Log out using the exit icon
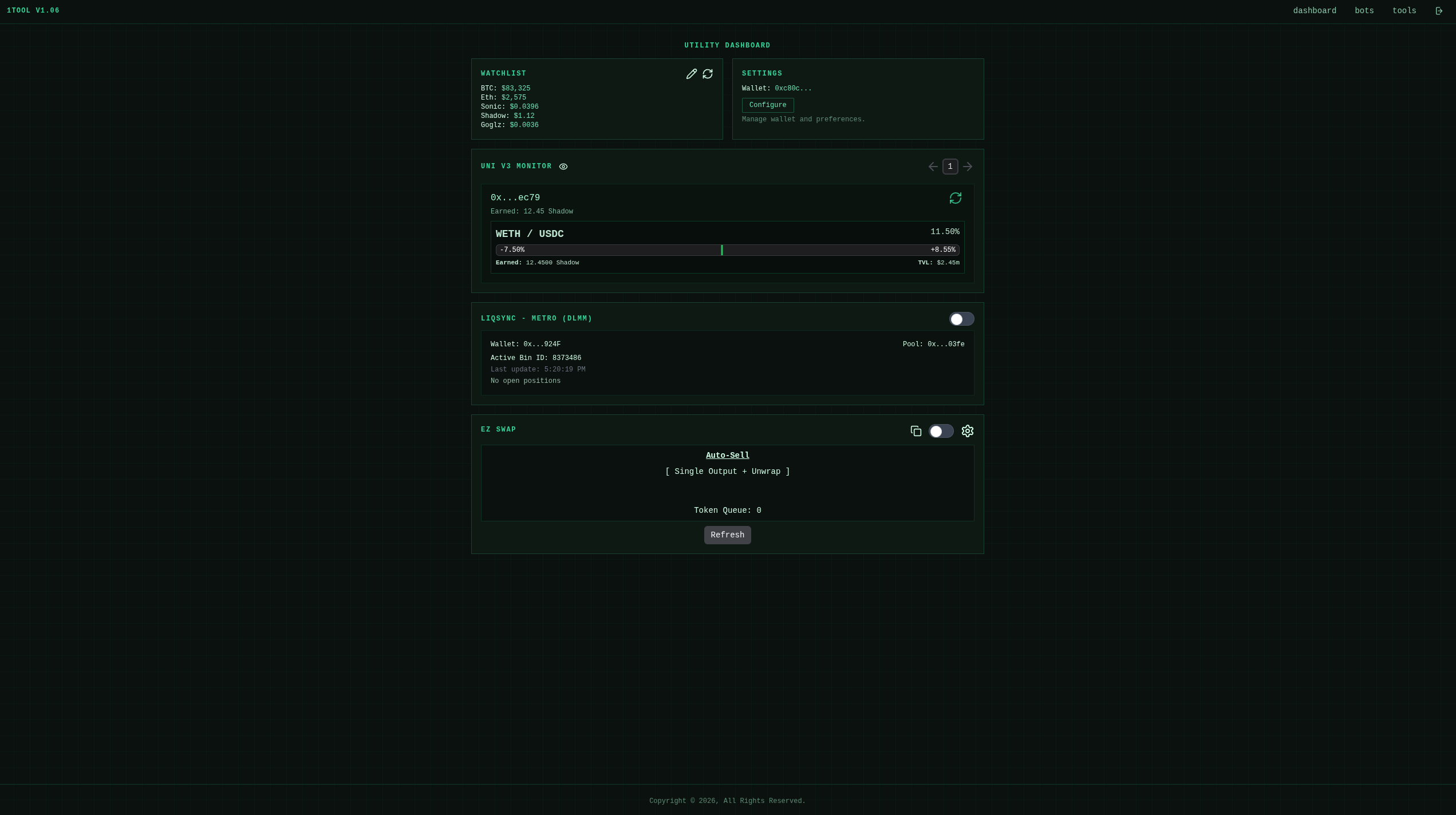 [x=1439, y=11]
